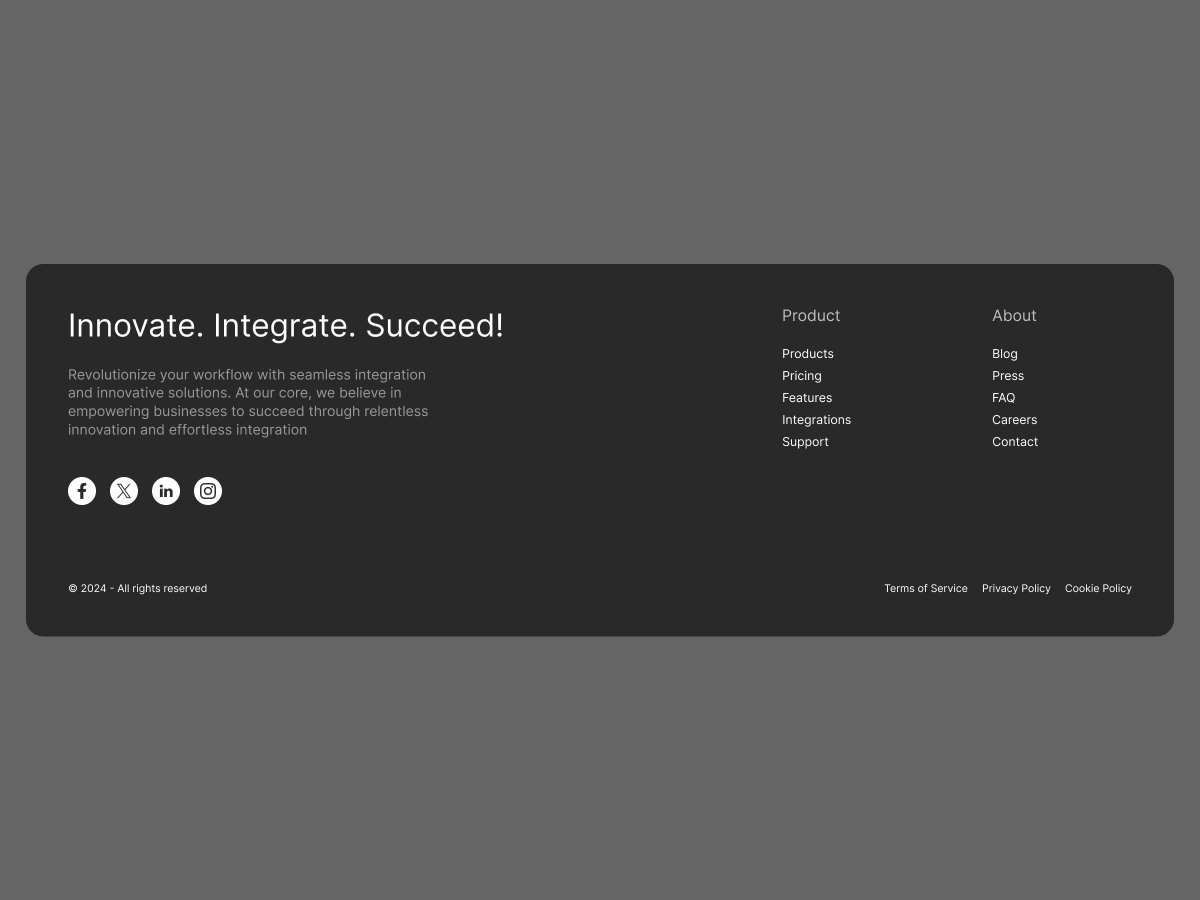Open the LinkedIn social icon

[x=166, y=491]
